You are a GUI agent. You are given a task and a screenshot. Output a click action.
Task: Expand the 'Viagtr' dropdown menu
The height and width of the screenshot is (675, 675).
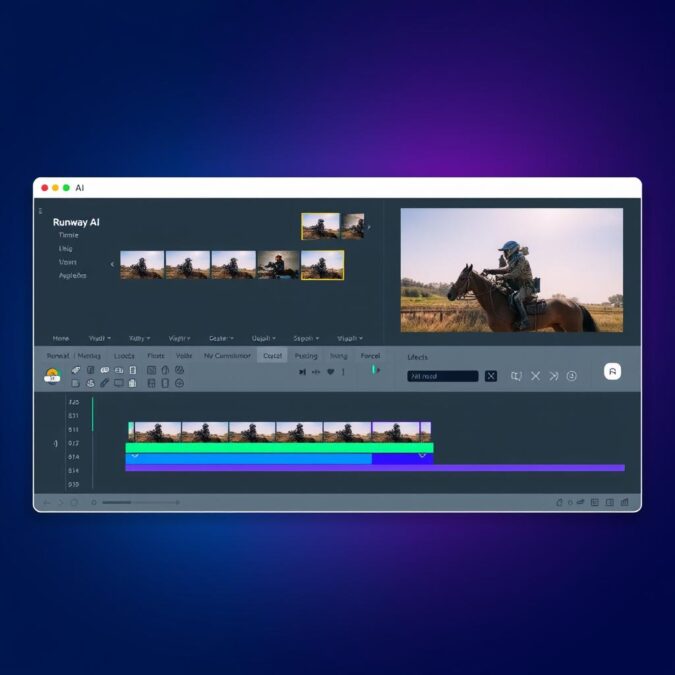pos(180,338)
